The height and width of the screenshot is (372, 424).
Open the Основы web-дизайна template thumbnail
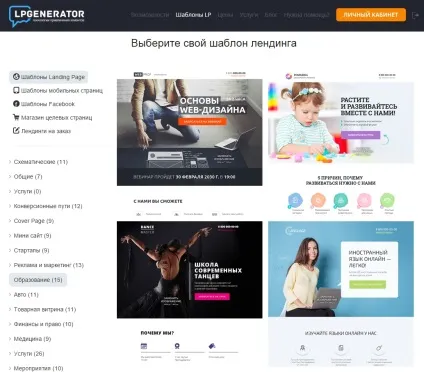click(x=189, y=144)
